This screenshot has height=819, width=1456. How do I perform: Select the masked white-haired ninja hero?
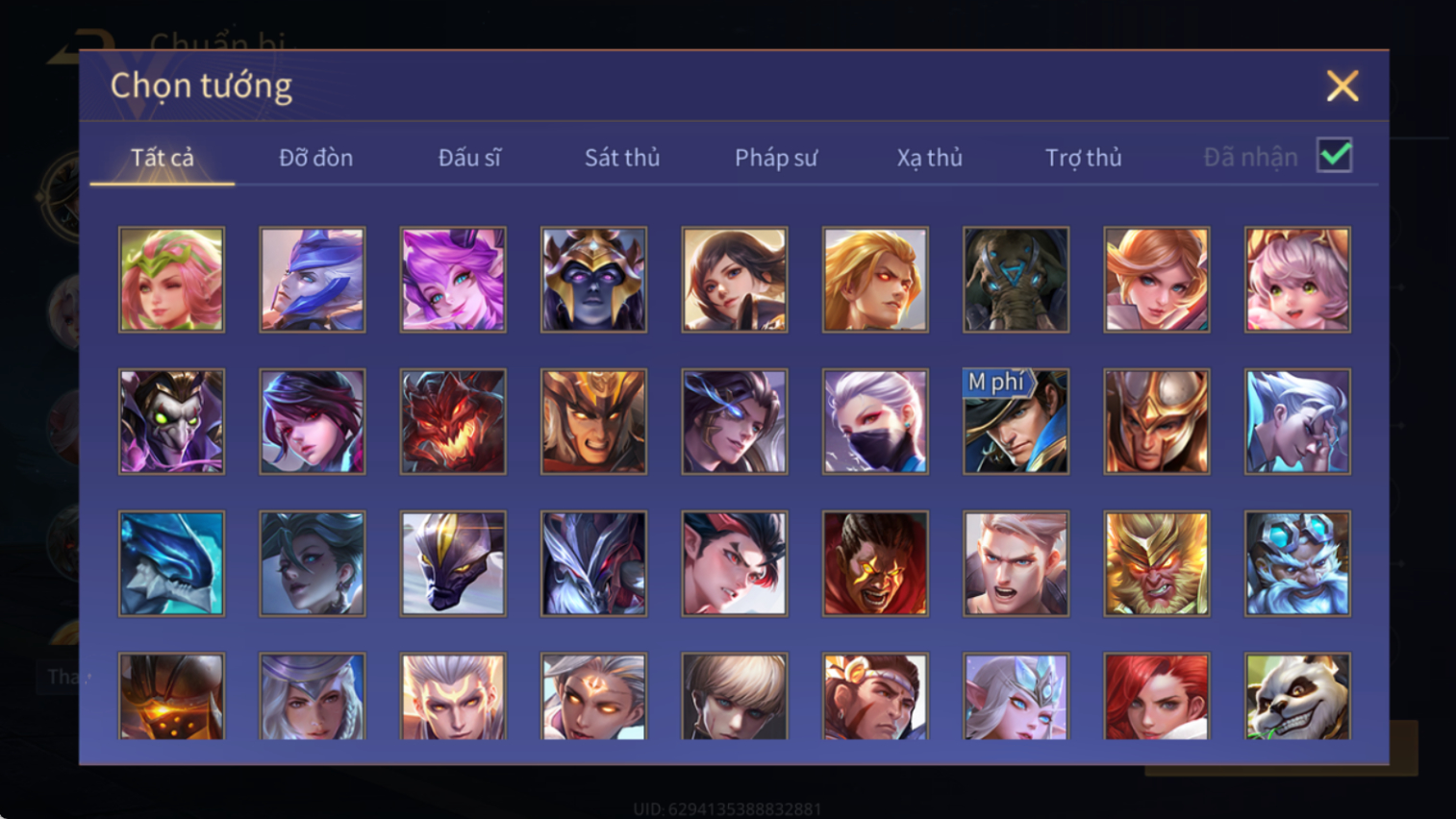point(875,421)
